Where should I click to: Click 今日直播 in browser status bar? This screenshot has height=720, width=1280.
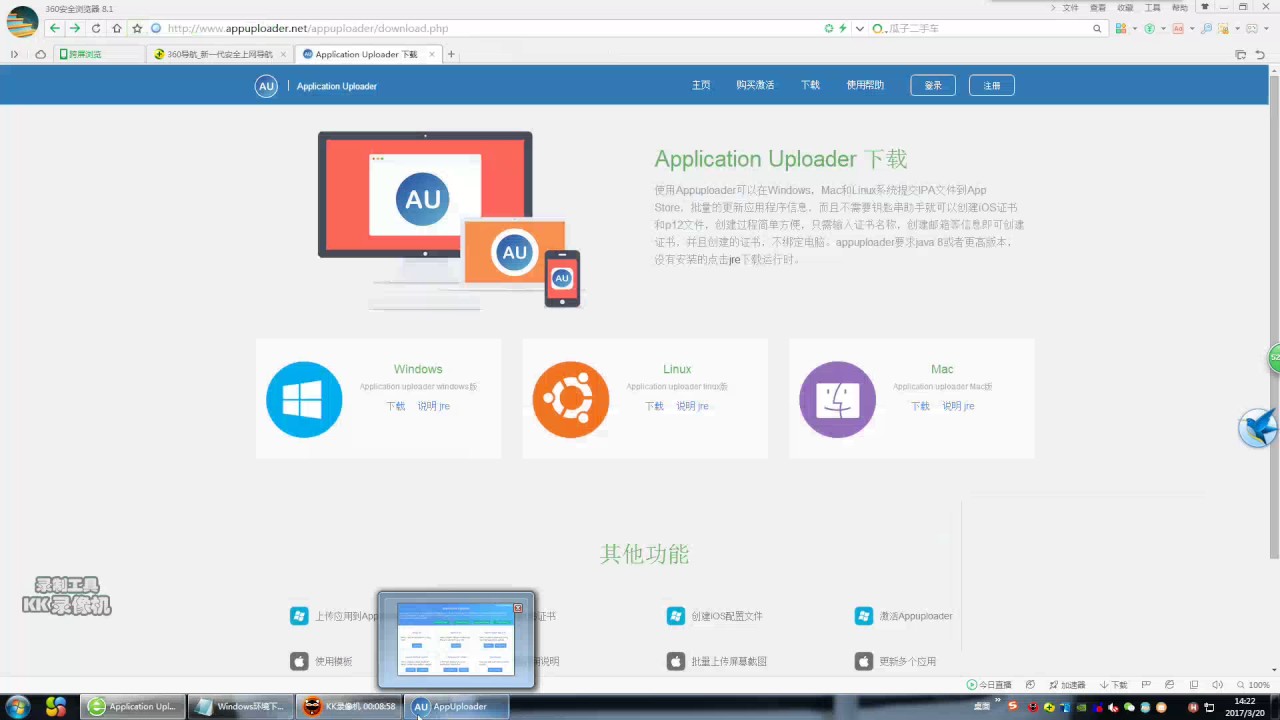tap(989, 685)
